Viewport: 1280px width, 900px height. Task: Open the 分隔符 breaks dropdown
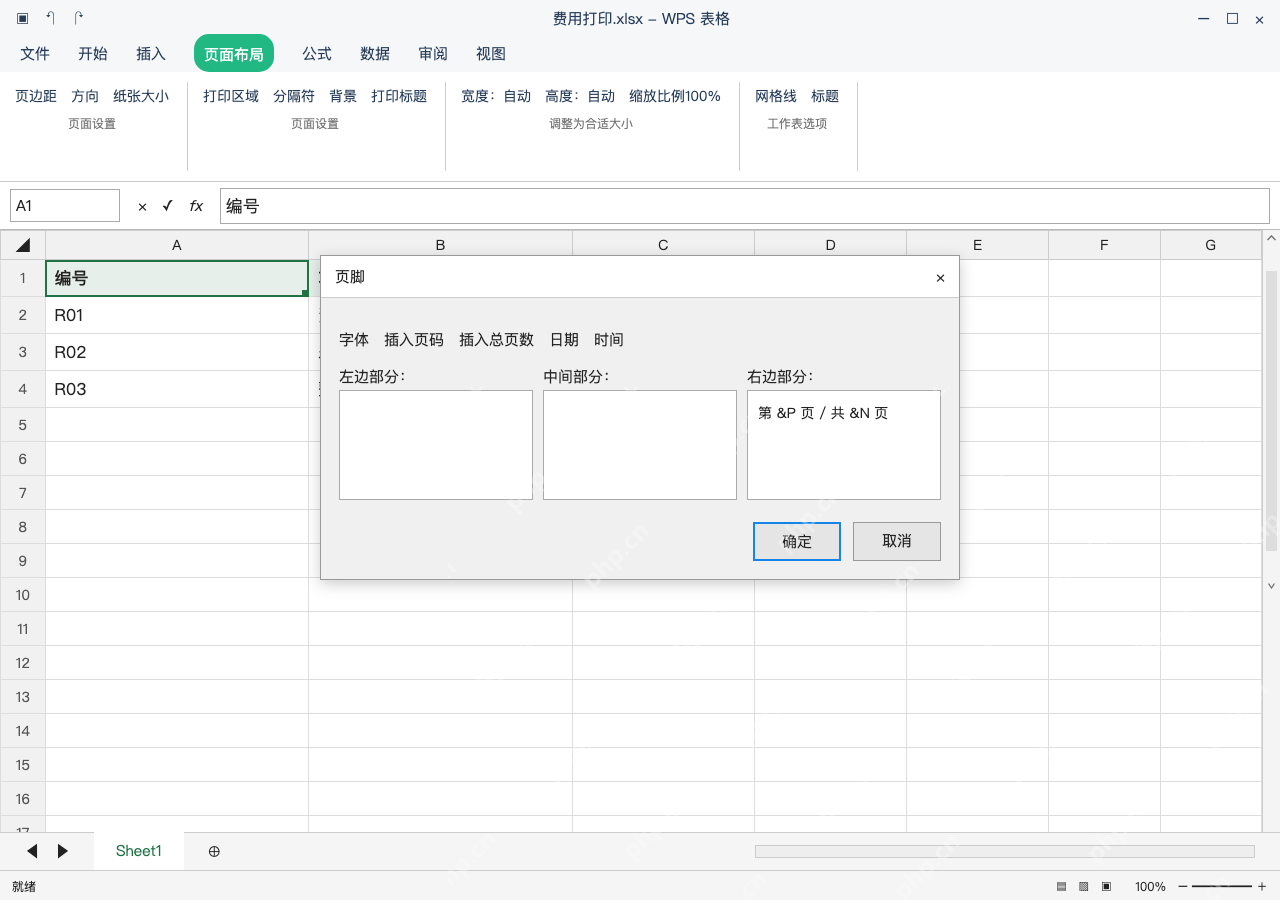pos(294,96)
